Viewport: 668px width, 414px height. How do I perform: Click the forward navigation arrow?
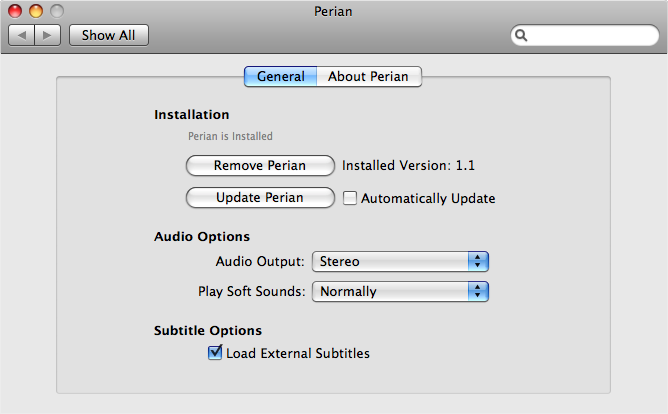[48, 35]
